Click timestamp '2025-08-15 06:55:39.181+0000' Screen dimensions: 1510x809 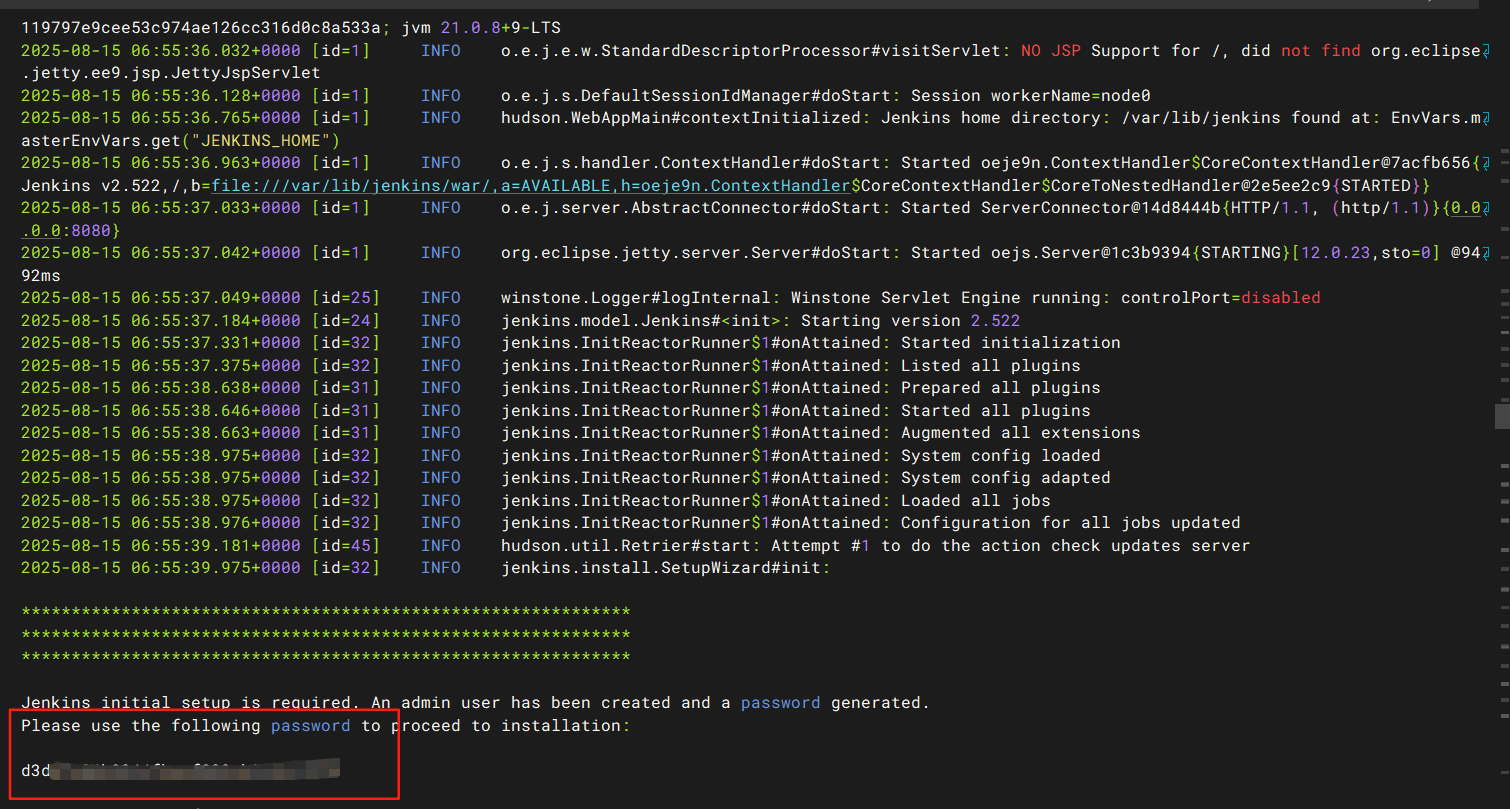click(161, 546)
